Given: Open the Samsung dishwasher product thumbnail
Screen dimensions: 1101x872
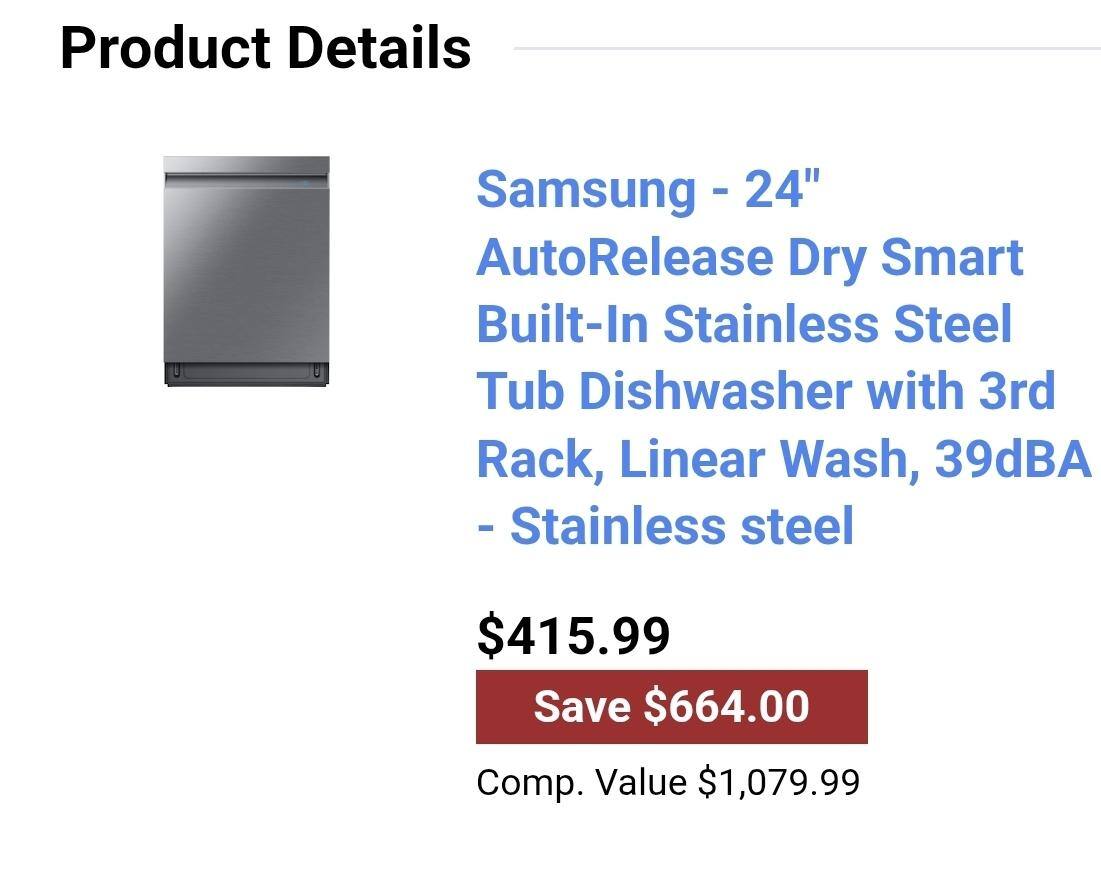Looking at the screenshot, I should 246,271.
